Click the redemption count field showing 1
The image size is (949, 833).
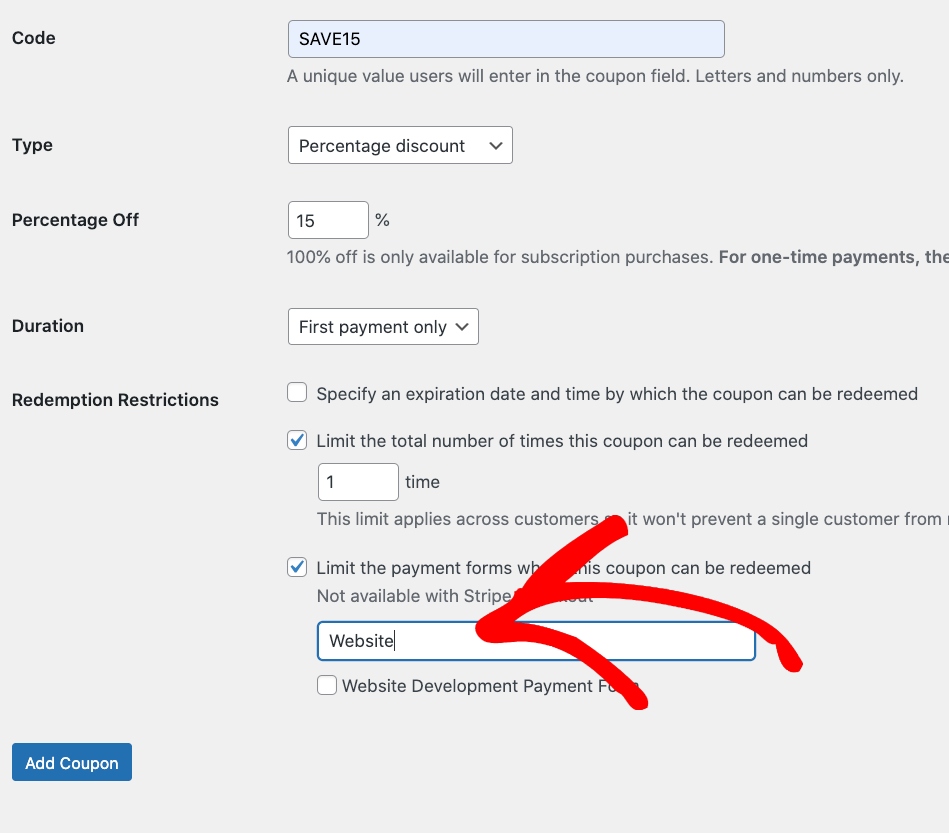(x=358, y=482)
